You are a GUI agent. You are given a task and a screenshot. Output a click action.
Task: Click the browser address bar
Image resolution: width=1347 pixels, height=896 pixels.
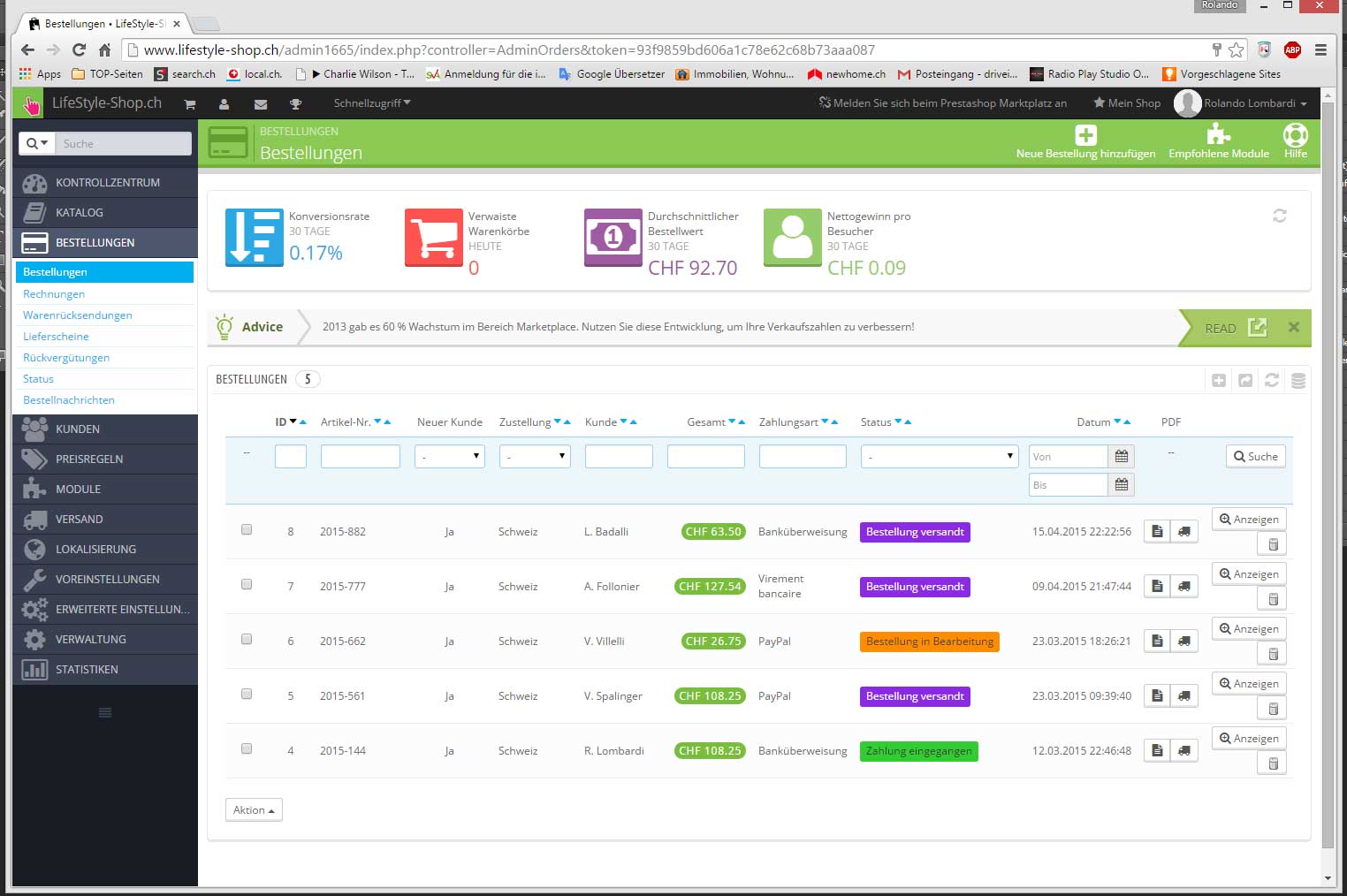point(672,50)
